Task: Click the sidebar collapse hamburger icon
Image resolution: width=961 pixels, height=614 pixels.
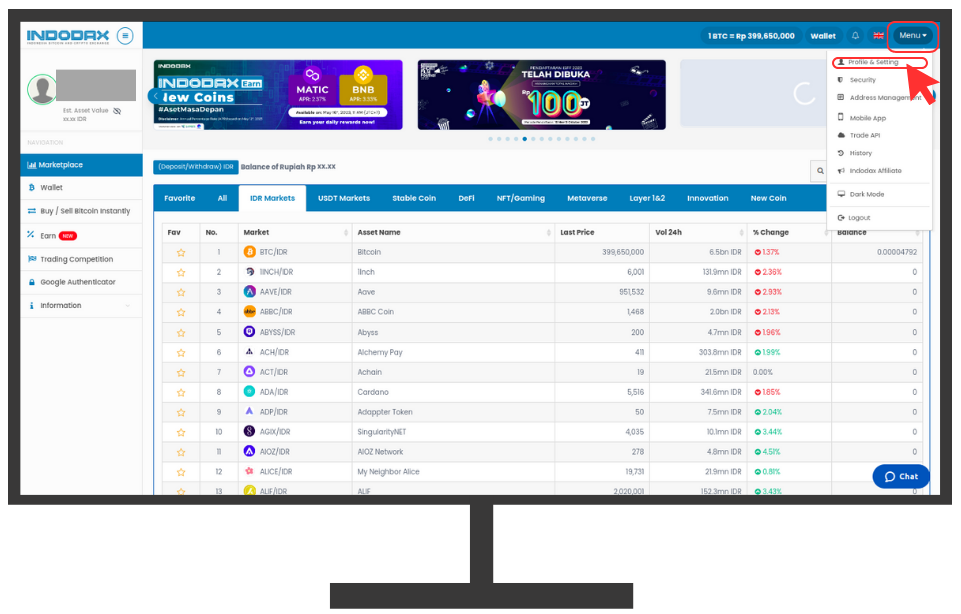Action: tap(125, 36)
